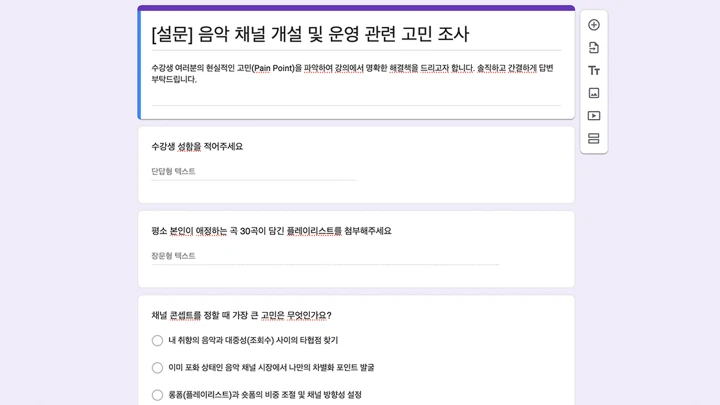Viewport: 720px width, 405px height.
Task: Click the form title '[설문] 음악 채널 개설 및 운영 관련 고민 조사'
Action: tap(310, 34)
